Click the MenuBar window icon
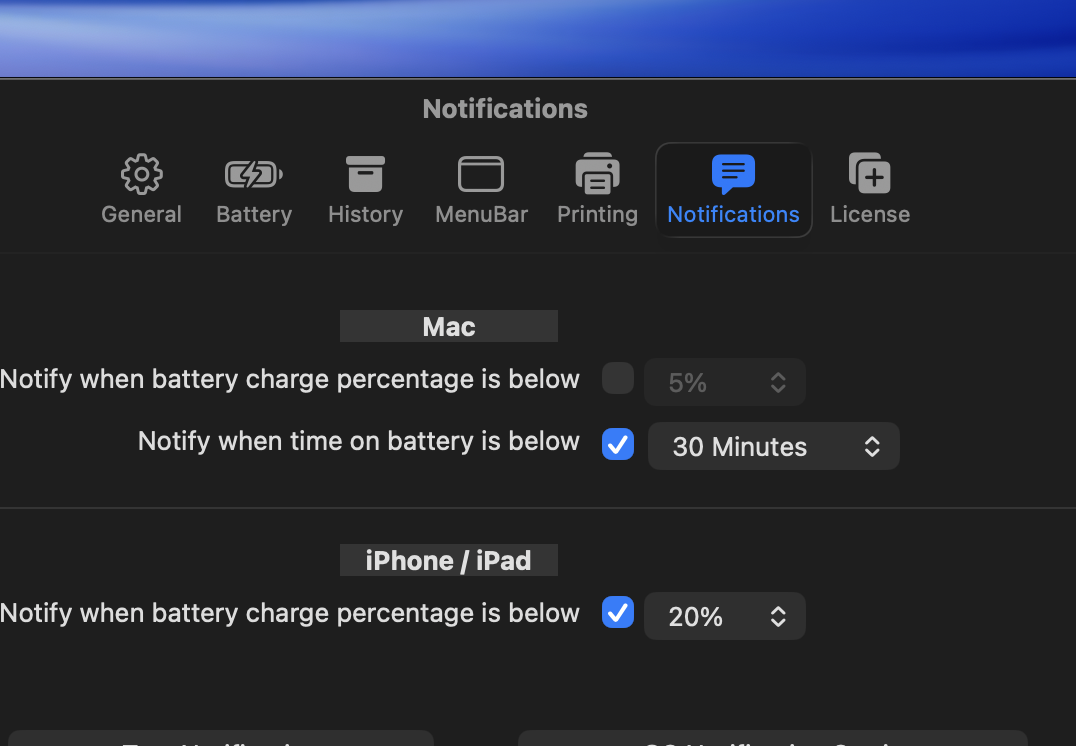1076x746 pixels. [481, 174]
